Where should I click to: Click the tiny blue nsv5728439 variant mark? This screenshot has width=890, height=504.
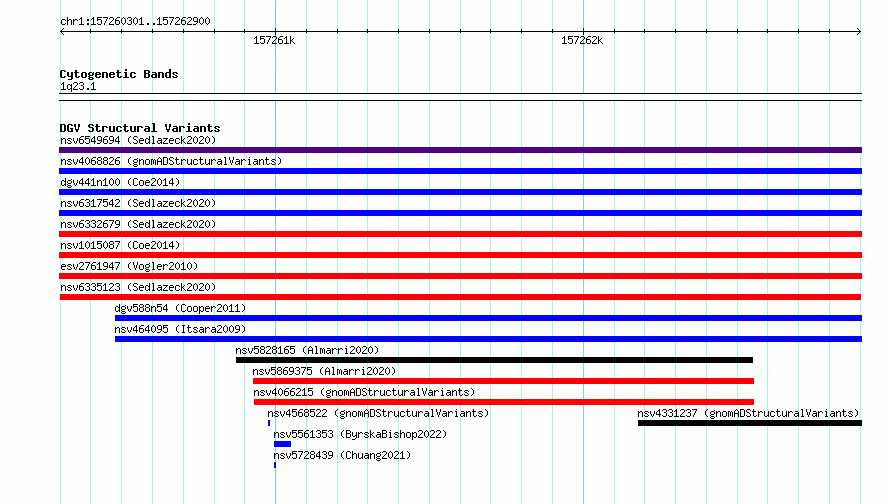pos(275,465)
